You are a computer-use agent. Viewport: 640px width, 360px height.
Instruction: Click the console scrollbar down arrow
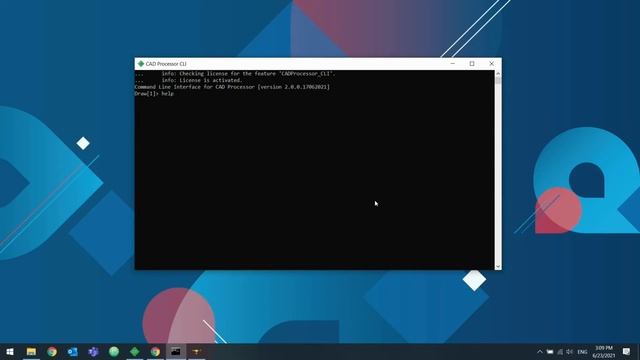(498, 267)
